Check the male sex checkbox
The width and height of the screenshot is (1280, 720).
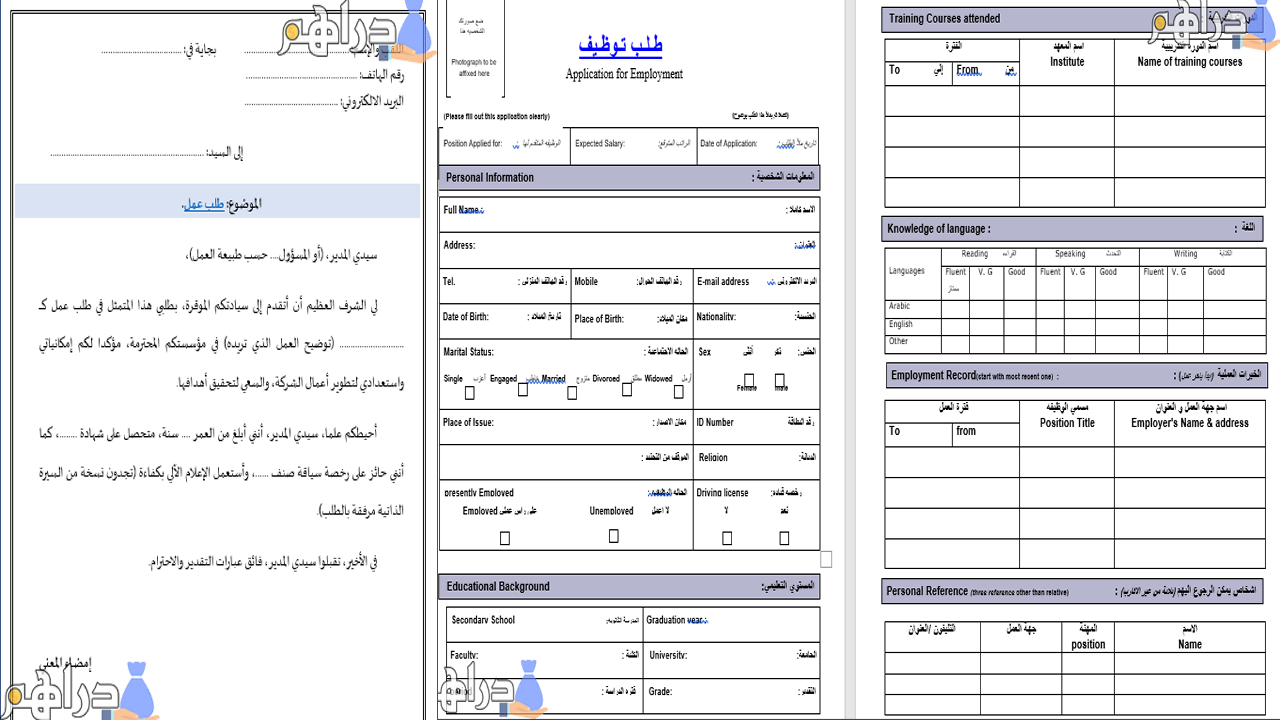pyautogui.click(x=780, y=380)
